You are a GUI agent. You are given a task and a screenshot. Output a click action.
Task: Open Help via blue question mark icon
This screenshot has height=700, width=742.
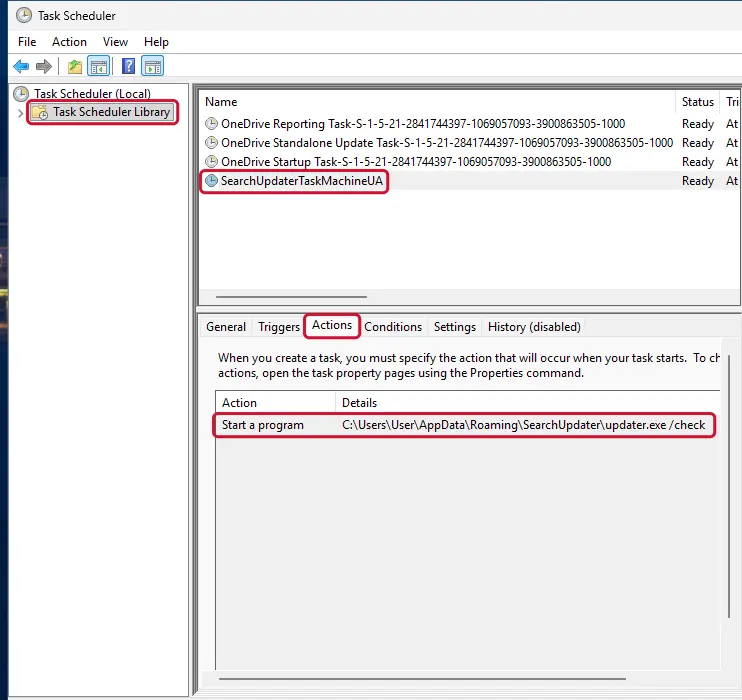tap(128, 66)
